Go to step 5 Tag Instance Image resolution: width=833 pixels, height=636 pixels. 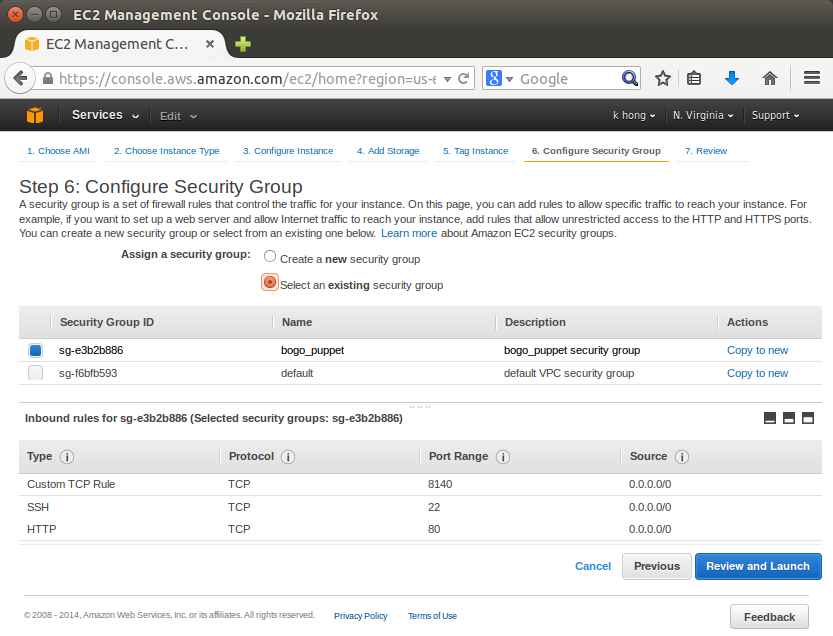475,151
